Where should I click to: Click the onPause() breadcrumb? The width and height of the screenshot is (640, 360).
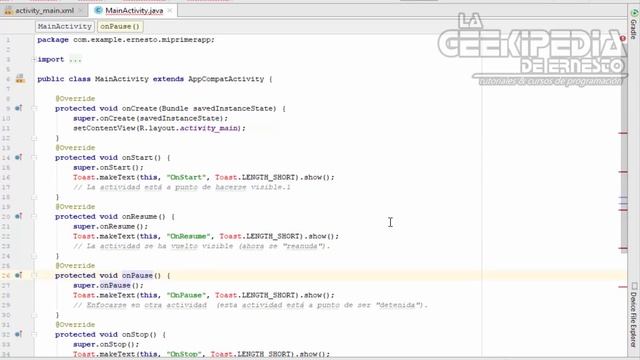120,27
